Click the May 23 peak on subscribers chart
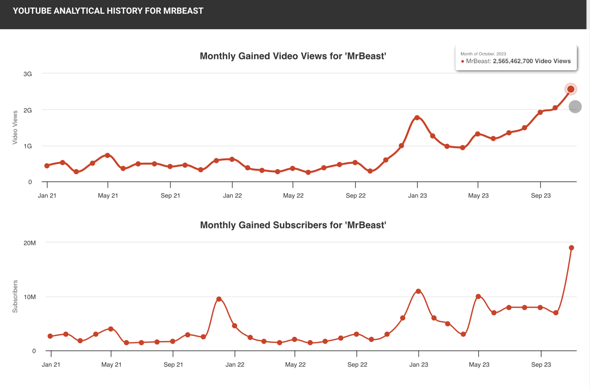This screenshot has height=390, width=590. 478,296
